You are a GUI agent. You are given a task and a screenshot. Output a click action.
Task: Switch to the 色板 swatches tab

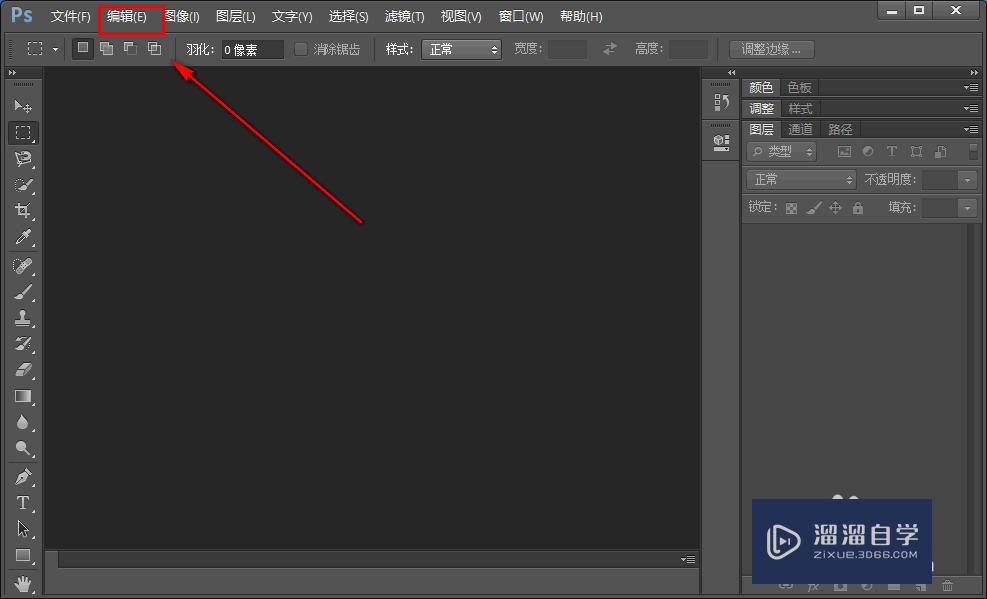(x=799, y=87)
